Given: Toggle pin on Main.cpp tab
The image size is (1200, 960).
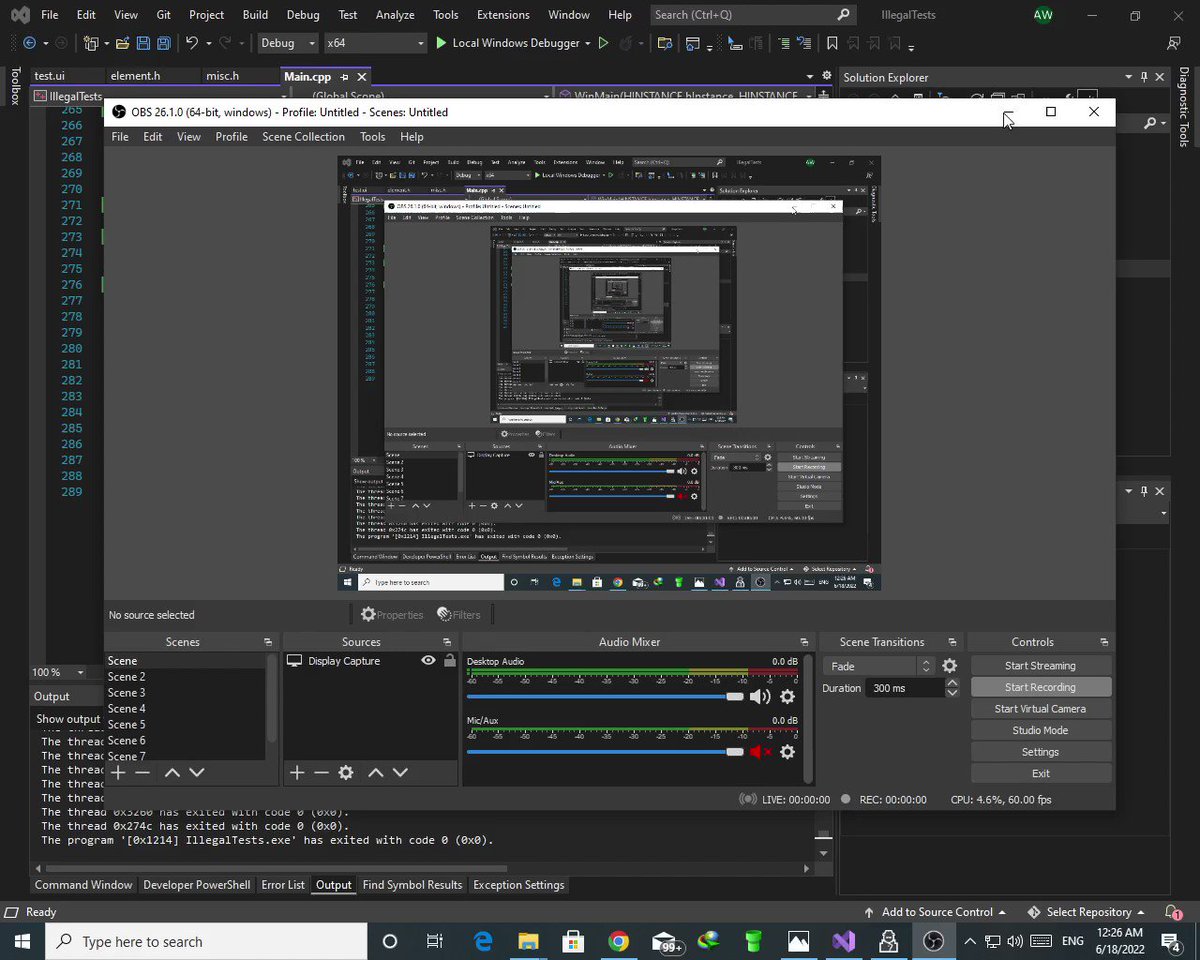Looking at the screenshot, I should tap(344, 76).
